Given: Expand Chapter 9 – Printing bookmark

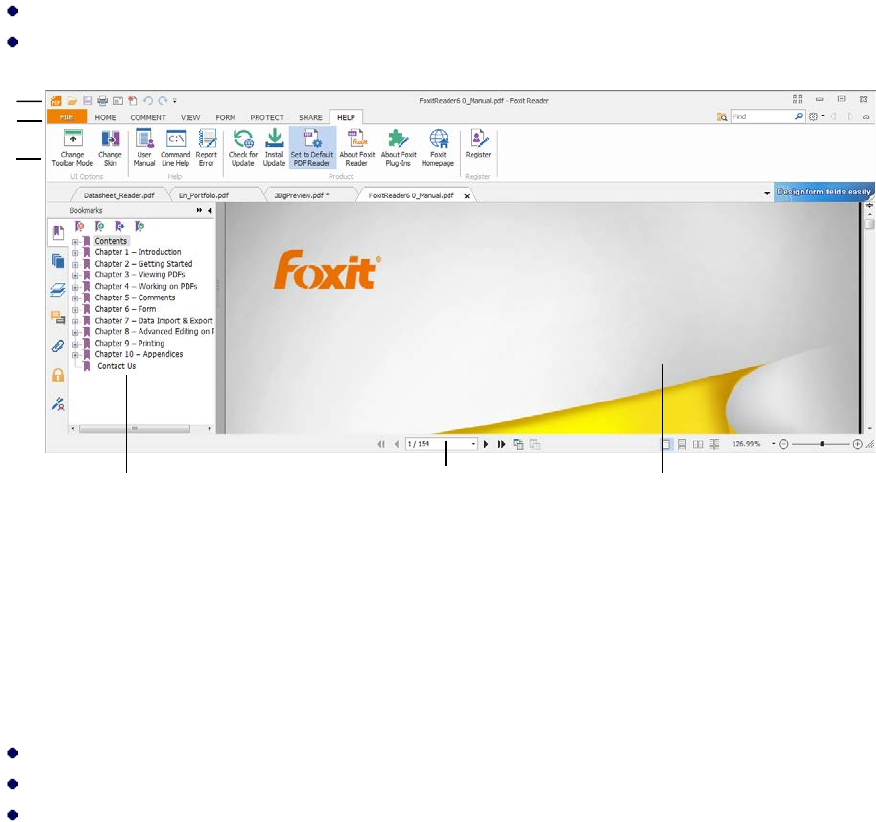Looking at the screenshot, I should [x=75, y=344].
